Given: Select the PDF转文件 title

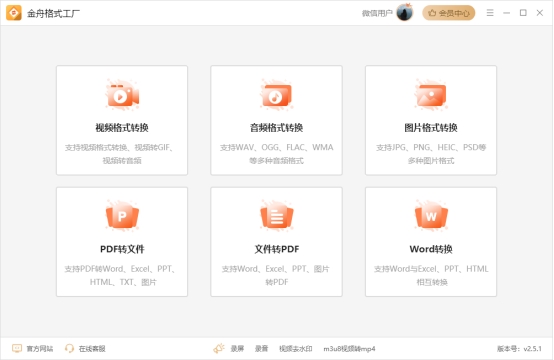Looking at the screenshot, I should (122, 249).
